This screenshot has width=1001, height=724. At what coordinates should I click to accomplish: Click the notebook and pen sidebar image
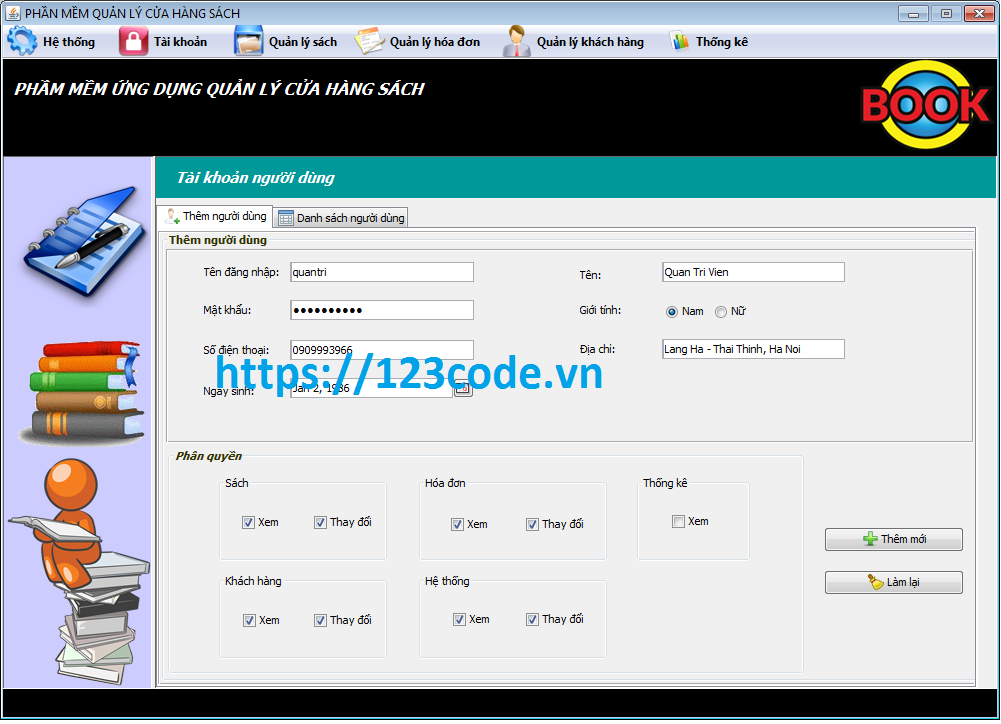point(80,240)
